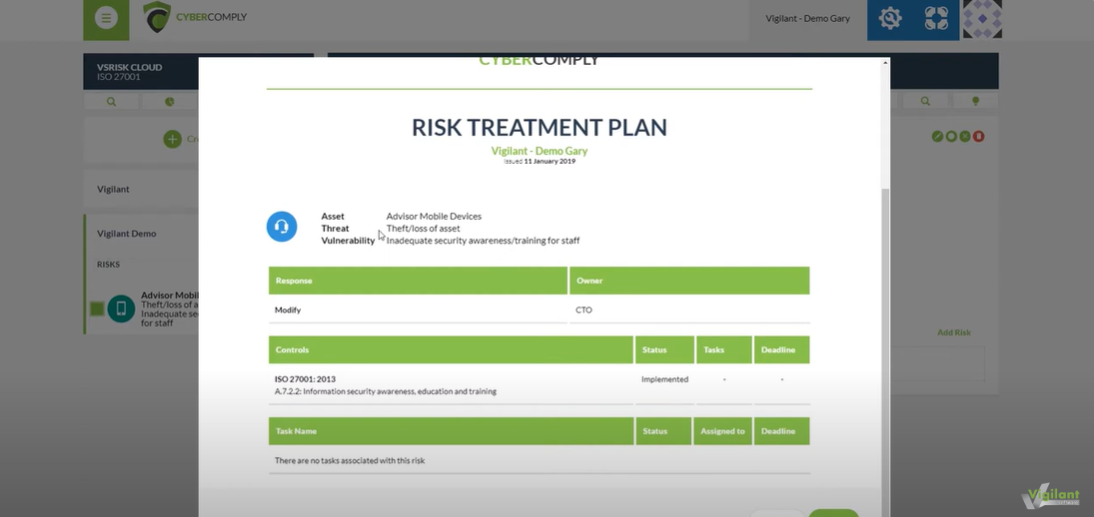Click the Implemented status cell
This screenshot has width=1094, height=517.
pyautogui.click(x=665, y=380)
